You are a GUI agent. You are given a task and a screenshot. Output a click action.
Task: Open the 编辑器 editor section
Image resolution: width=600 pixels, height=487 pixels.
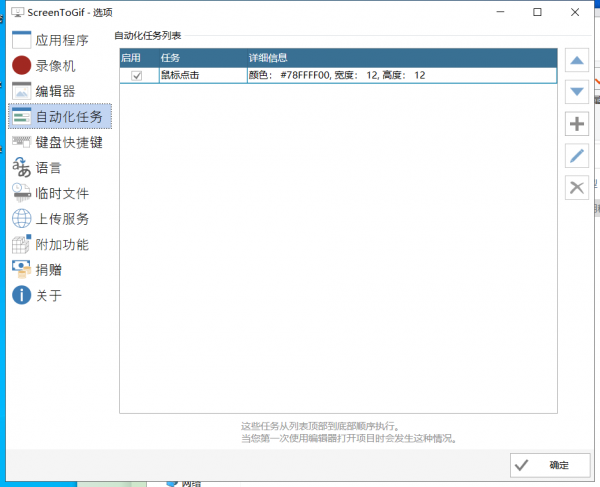point(60,91)
